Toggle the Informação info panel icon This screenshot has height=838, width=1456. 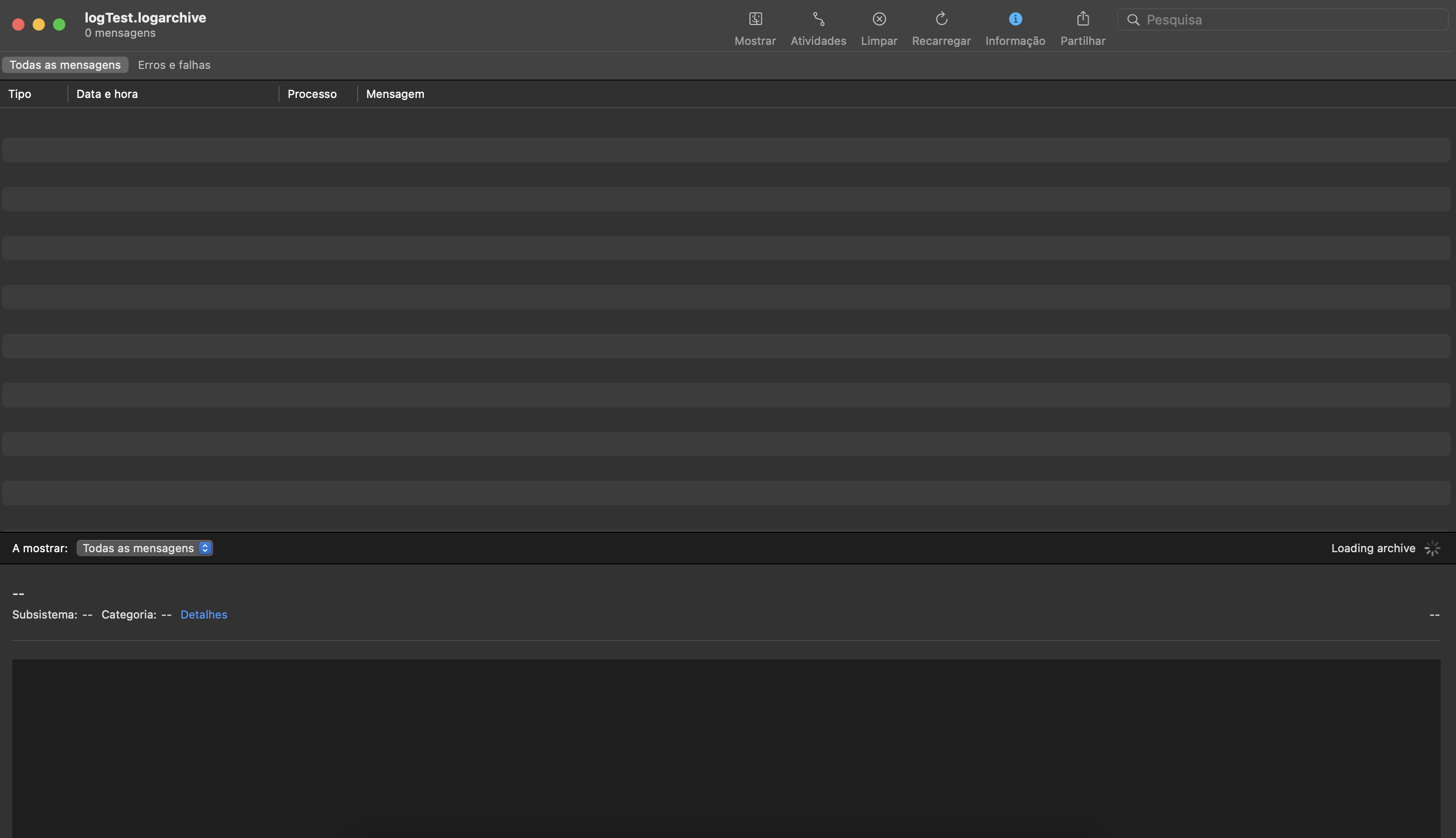click(1015, 19)
